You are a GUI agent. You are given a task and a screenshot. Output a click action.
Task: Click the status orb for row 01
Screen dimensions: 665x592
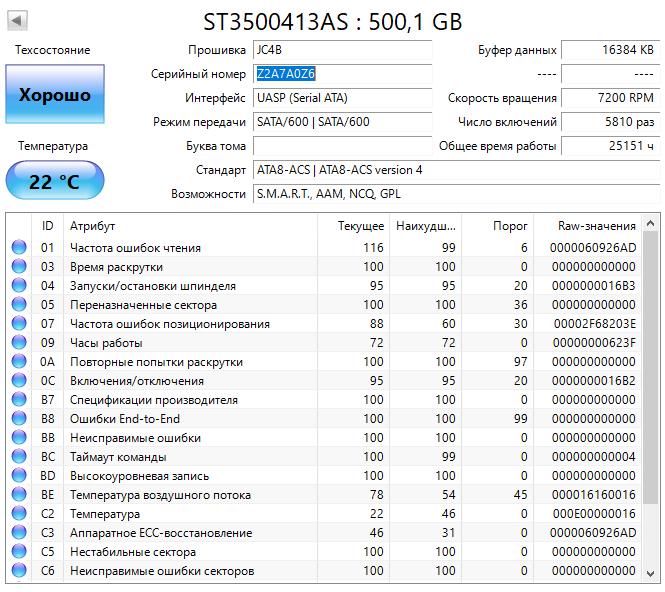click(19, 248)
